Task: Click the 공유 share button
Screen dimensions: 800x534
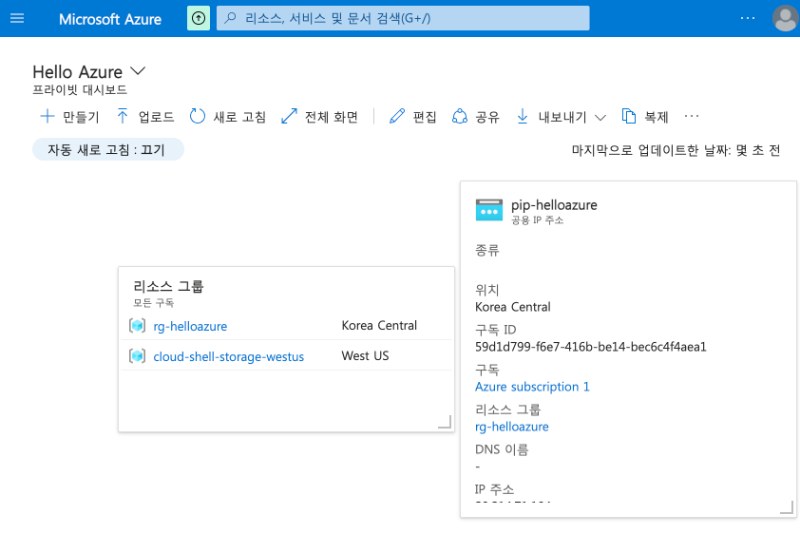Action: 475,117
